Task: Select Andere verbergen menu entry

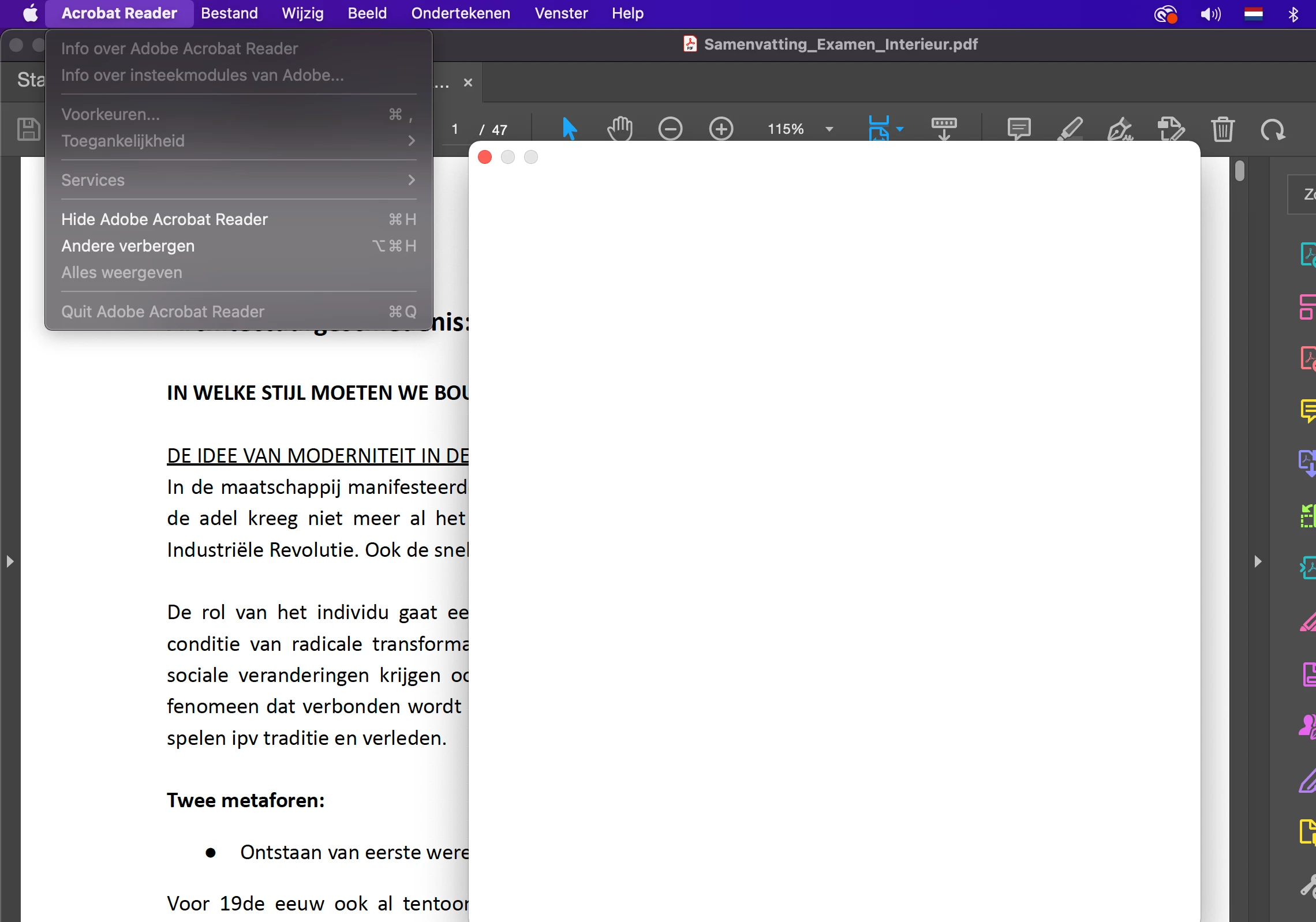Action: click(128, 246)
